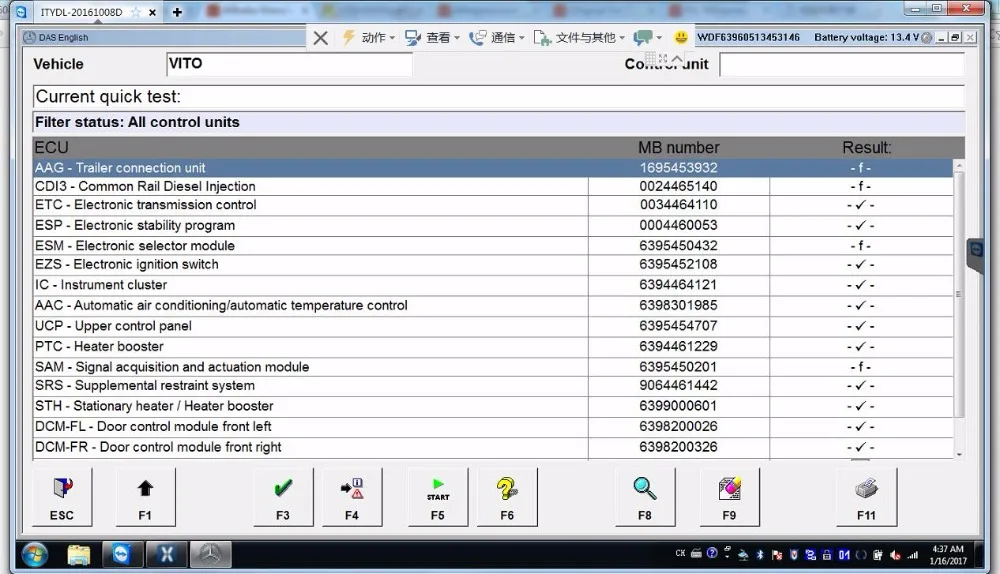The width and height of the screenshot is (1000, 574).
Task: Select IC Instrument cluster row
Action: click(493, 284)
